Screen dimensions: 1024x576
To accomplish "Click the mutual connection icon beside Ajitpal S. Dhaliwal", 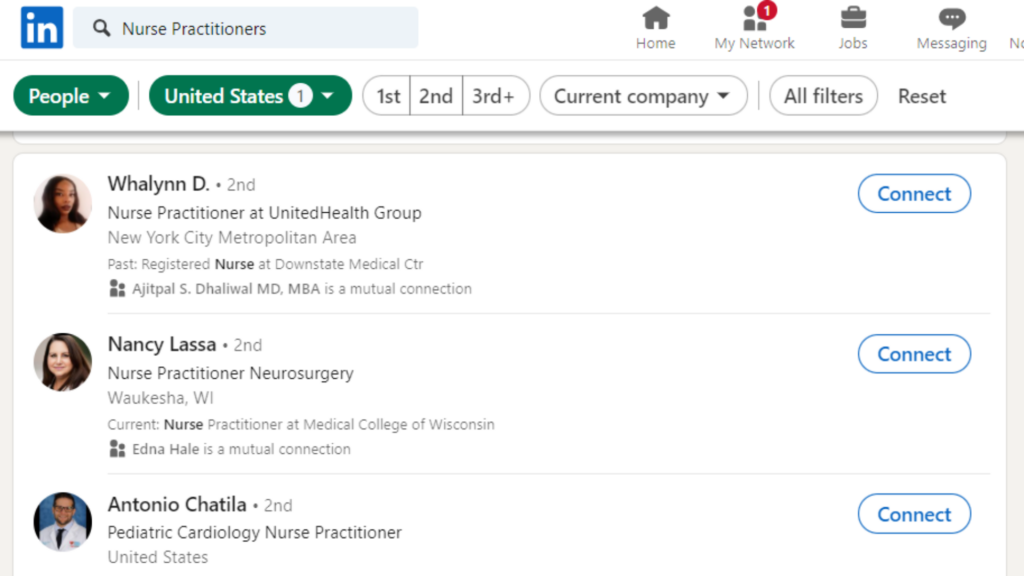I will click(117, 289).
